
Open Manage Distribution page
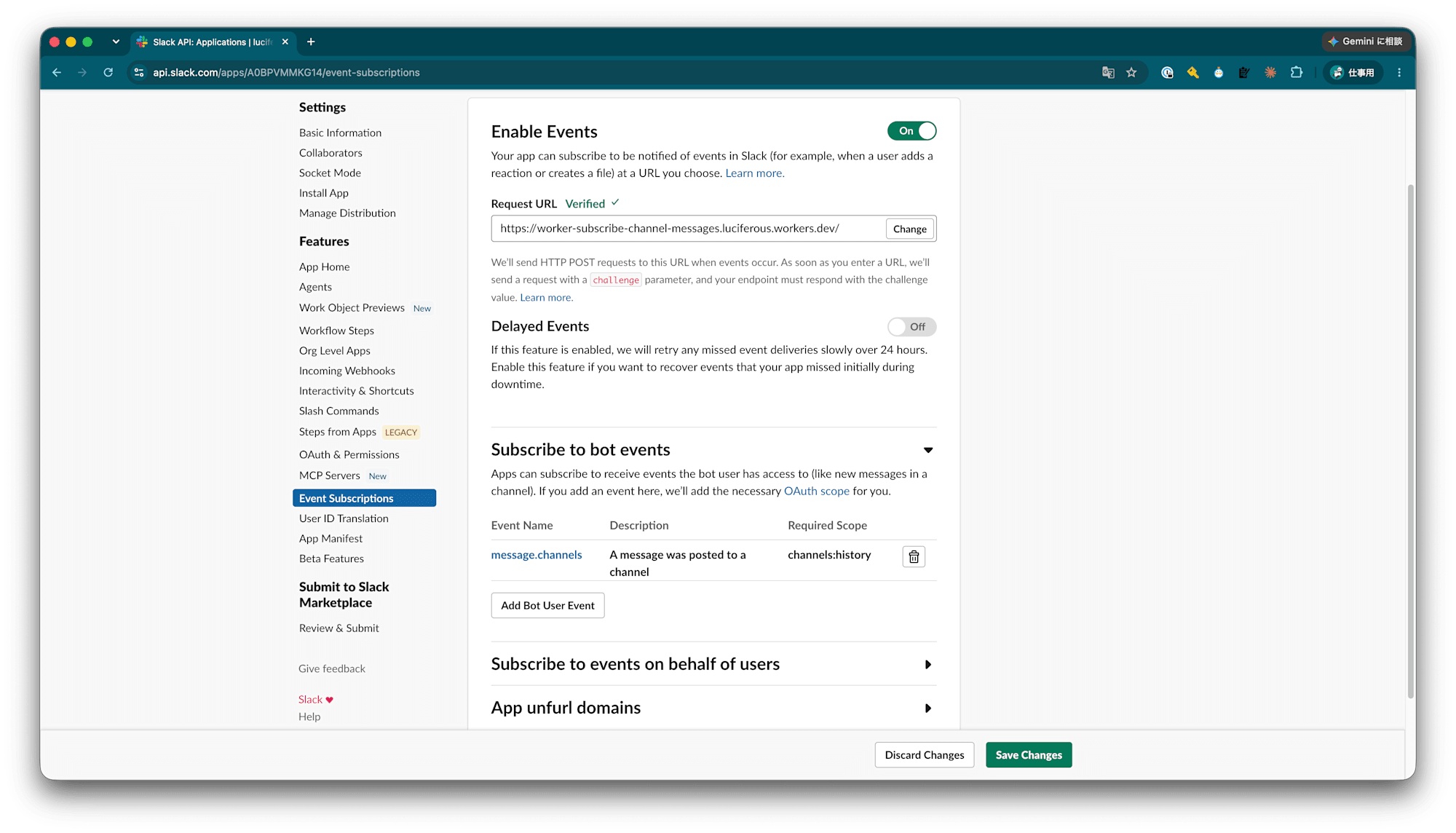[347, 213]
